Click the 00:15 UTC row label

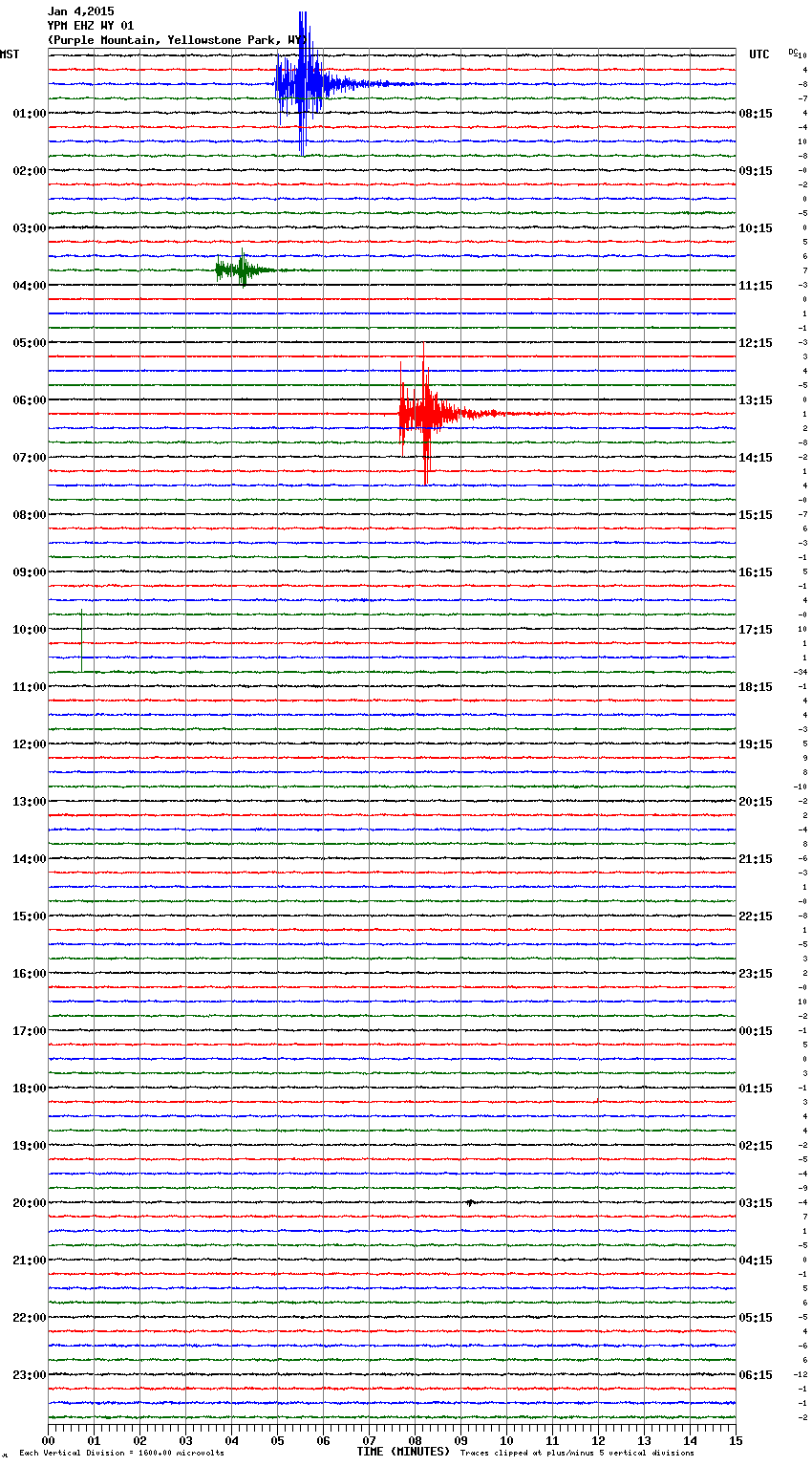point(756,1030)
